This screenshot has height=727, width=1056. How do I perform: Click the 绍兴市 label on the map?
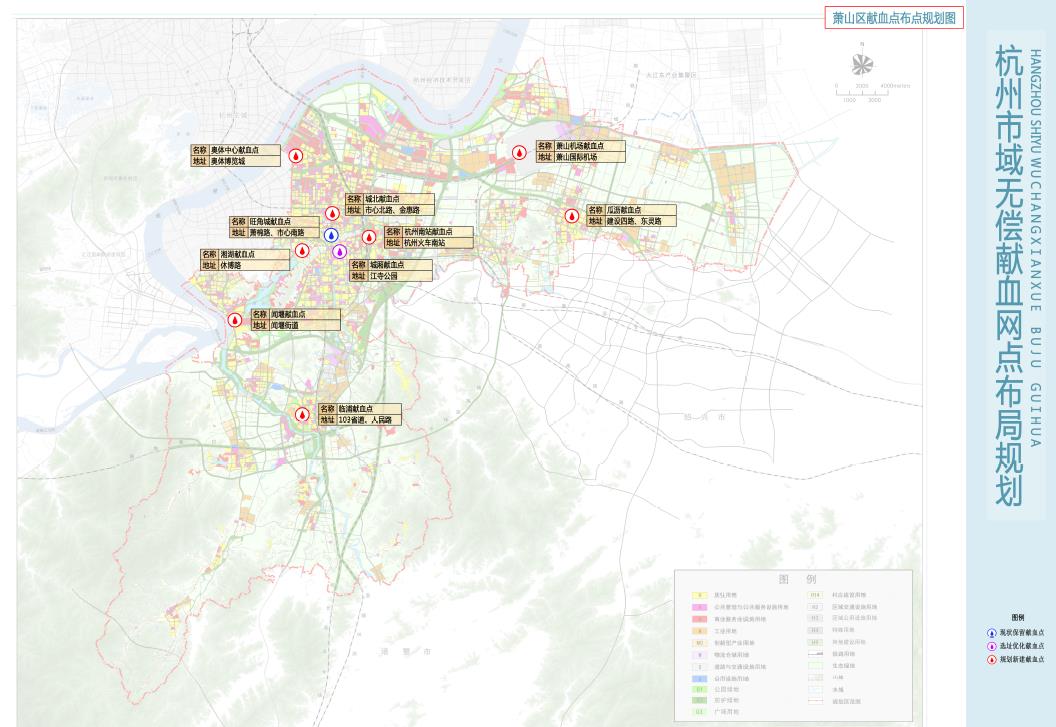point(704,417)
